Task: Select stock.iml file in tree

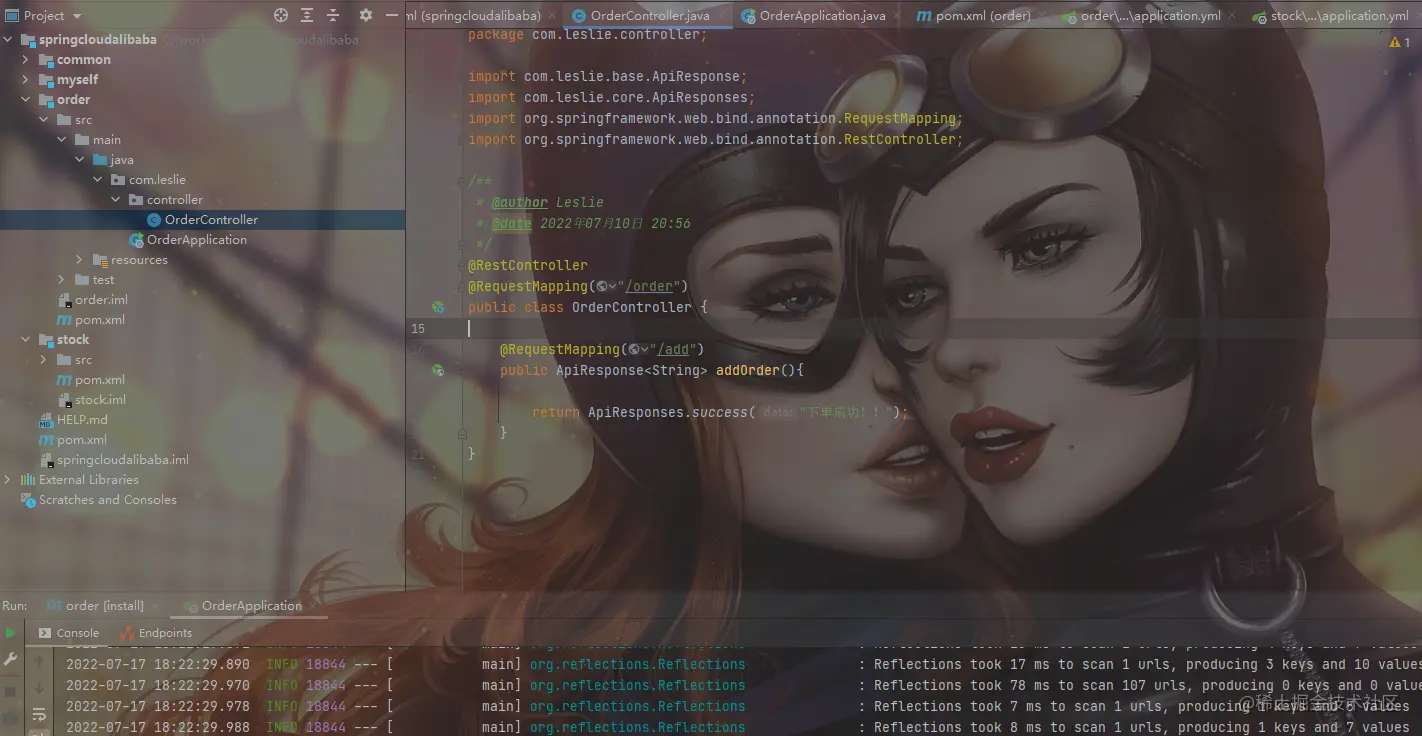Action: click(100, 400)
